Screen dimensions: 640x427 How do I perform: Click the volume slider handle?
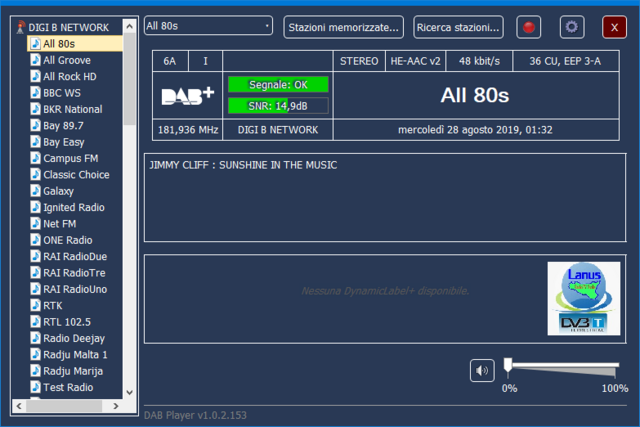508,365
